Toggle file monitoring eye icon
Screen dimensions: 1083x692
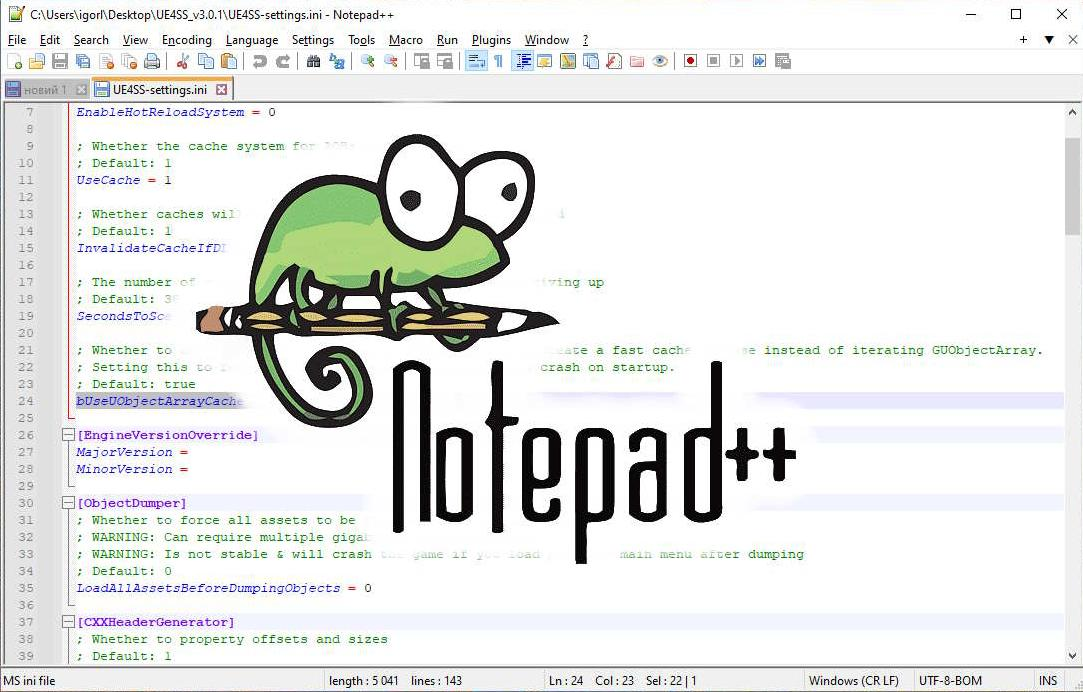pyautogui.click(x=660, y=61)
